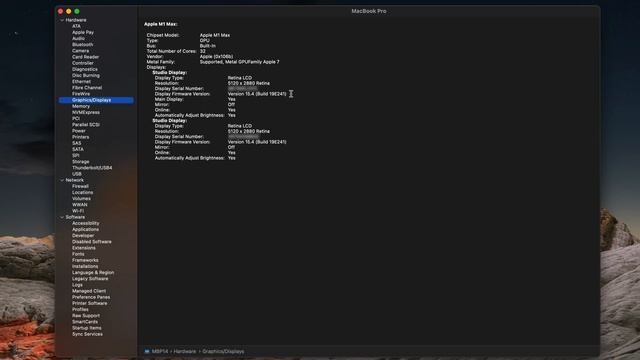Open Locations under Network
The width and height of the screenshot is (640, 360).
point(82,192)
